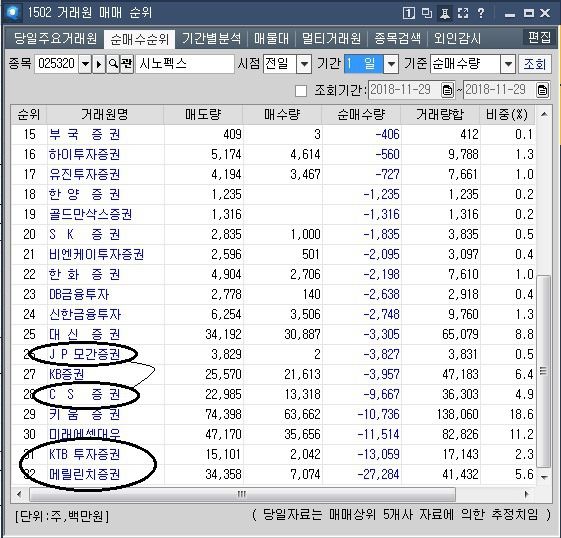This screenshot has width=561, height=538.
Task: Toggle the pin window icon
Action: [x=445, y=14]
